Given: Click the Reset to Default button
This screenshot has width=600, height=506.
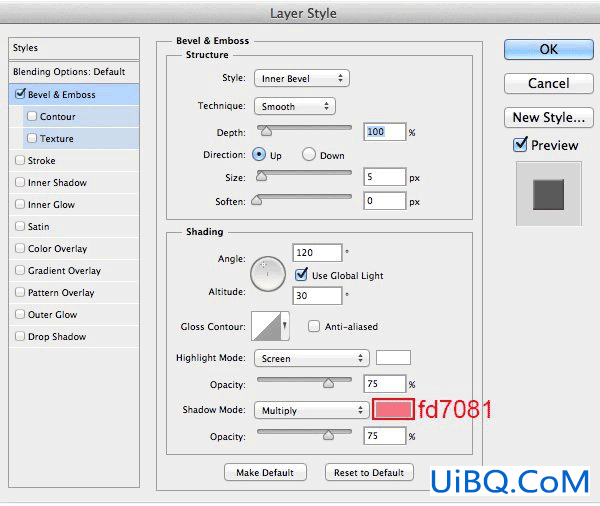Looking at the screenshot, I should pyautogui.click(x=369, y=472).
